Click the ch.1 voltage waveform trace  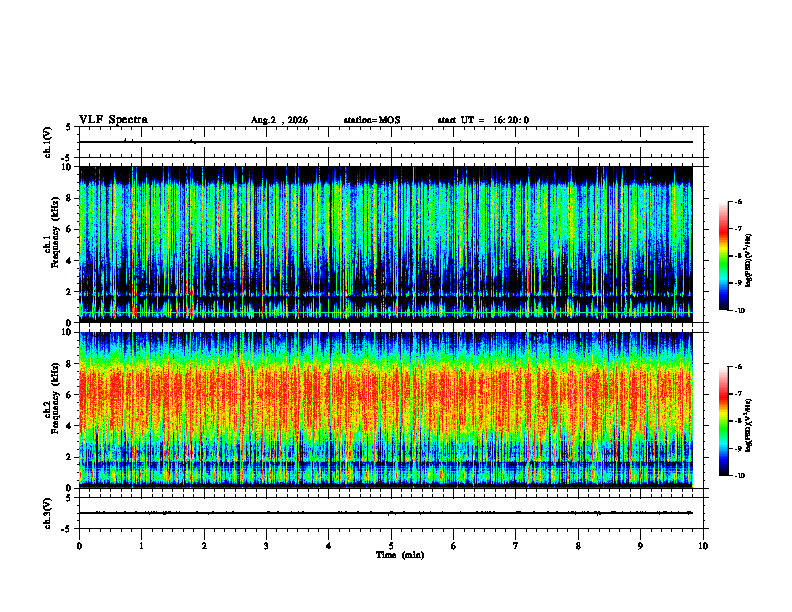[x=386, y=142]
